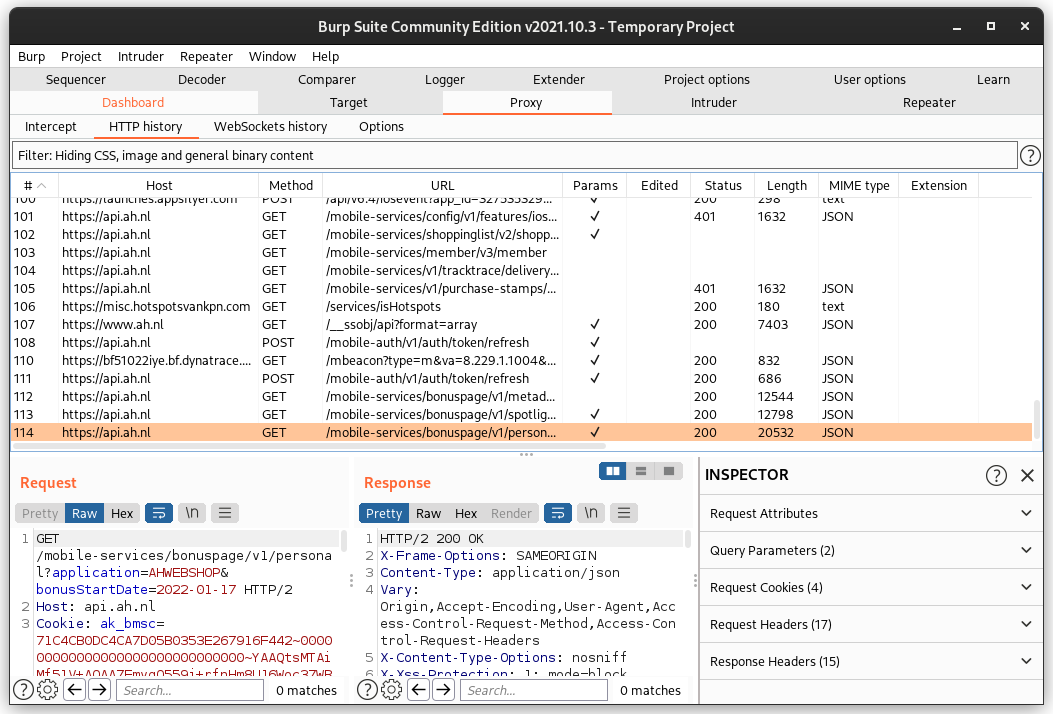Image resolution: width=1053 pixels, height=714 pixels.
Task: Open the Intruder menu in the menu bar
Action: (x=141, y=57)
